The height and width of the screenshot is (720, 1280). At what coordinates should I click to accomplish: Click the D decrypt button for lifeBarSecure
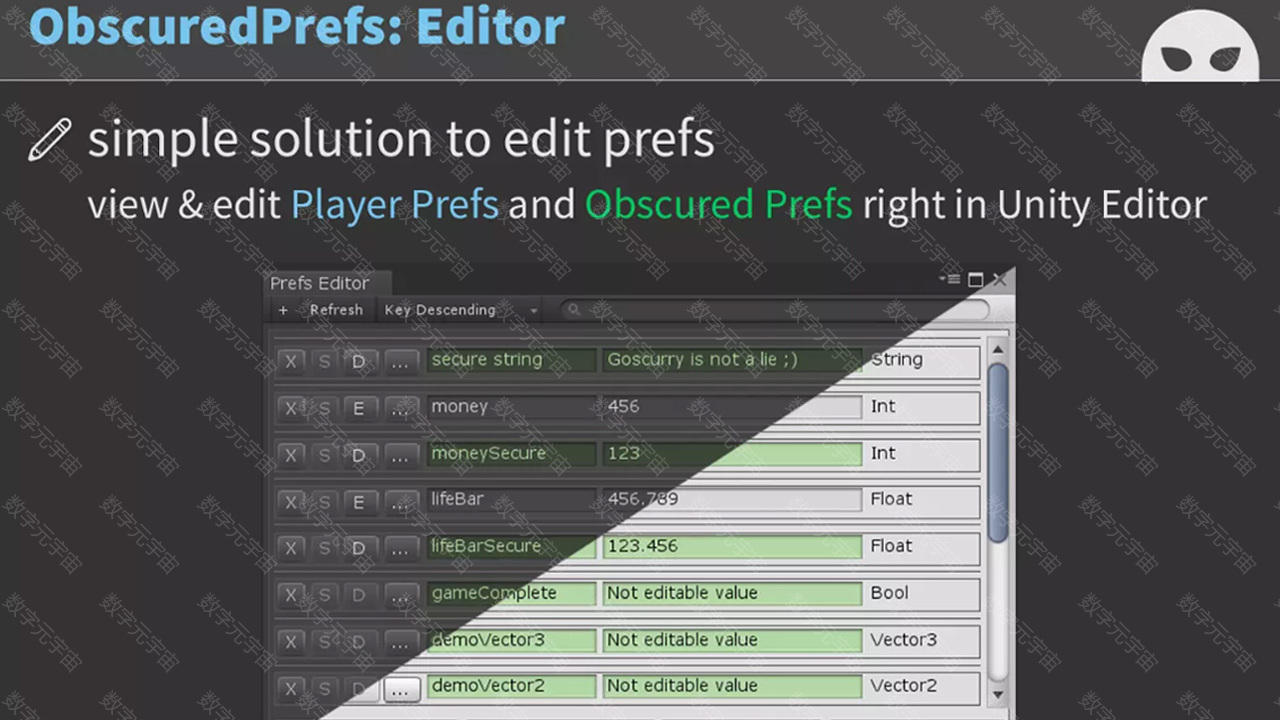358,548
